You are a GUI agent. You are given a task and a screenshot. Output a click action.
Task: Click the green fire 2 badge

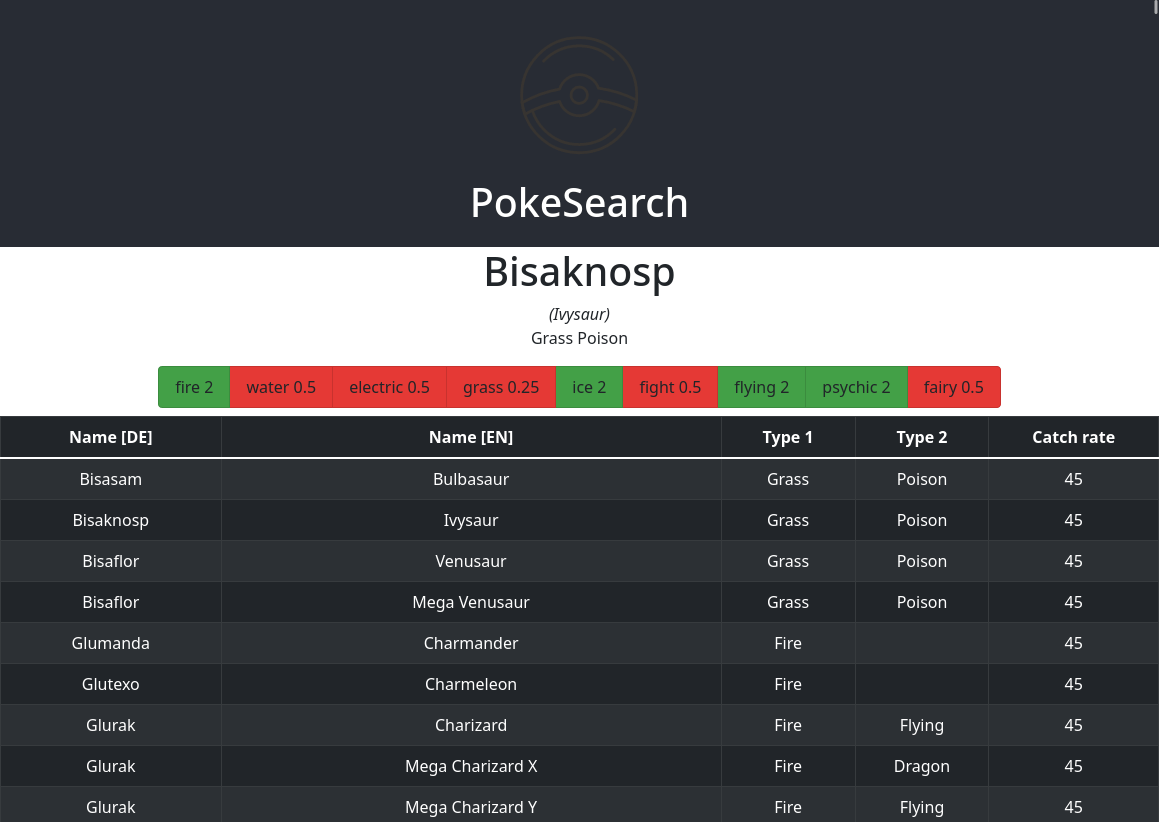(x=194, y=387)
